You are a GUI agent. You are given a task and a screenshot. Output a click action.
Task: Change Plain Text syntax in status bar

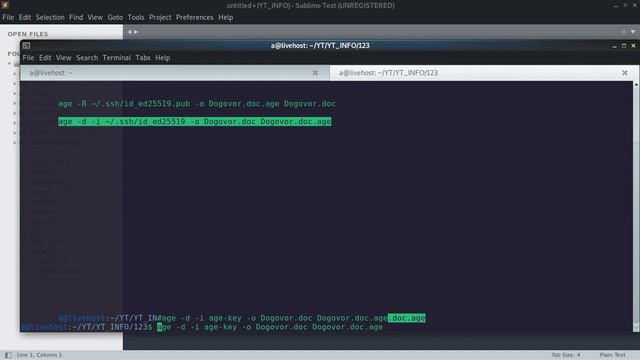point(613,355)
